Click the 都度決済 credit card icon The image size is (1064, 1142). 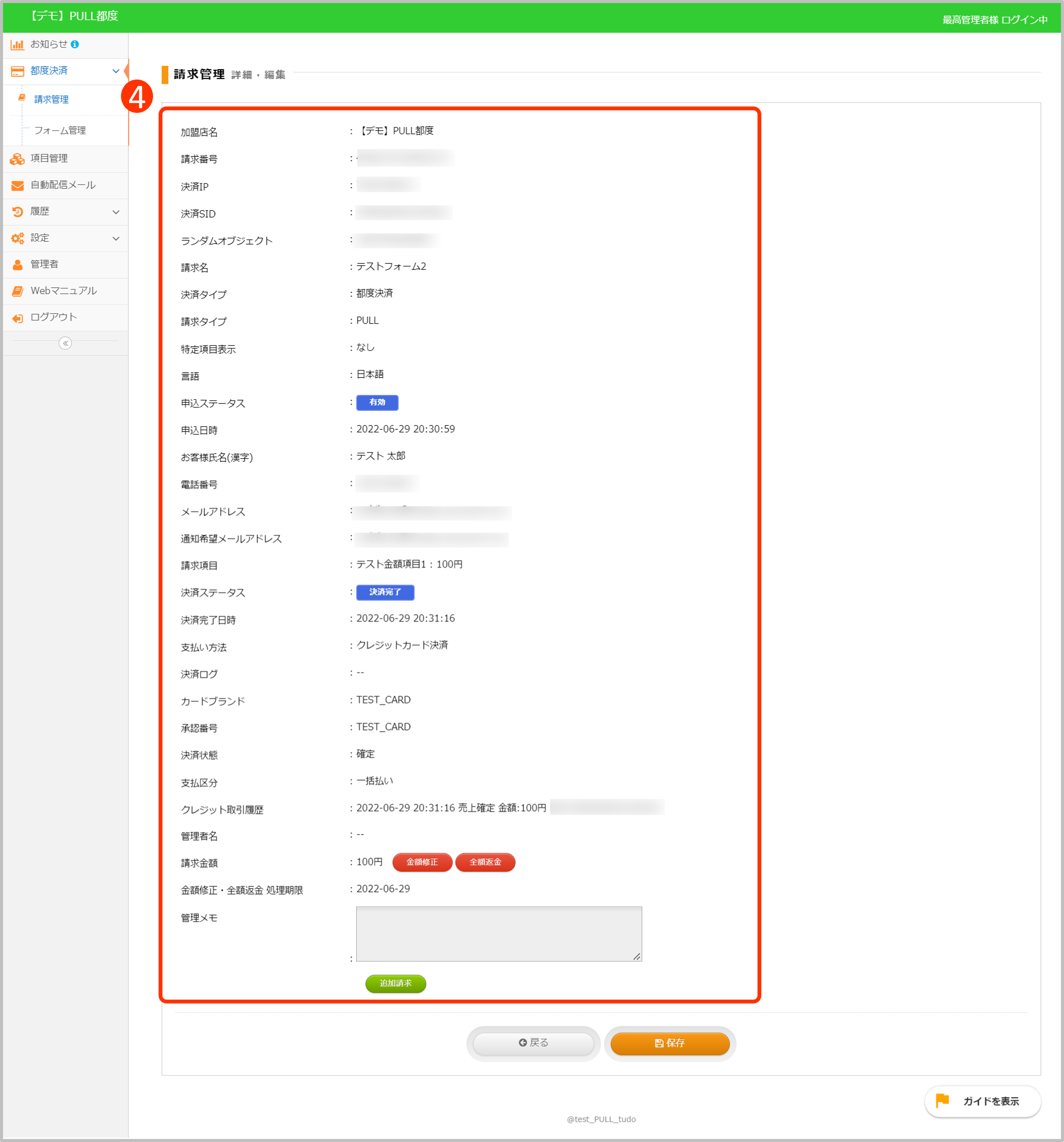coord(17,71)
